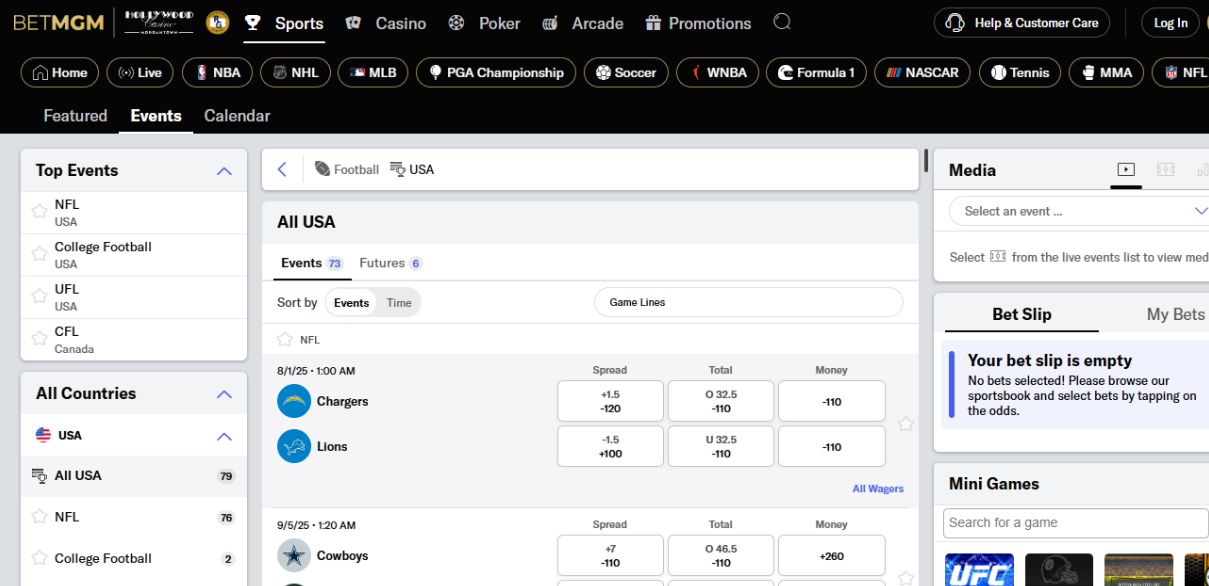Open the Media video player icon

point(1126,170)
